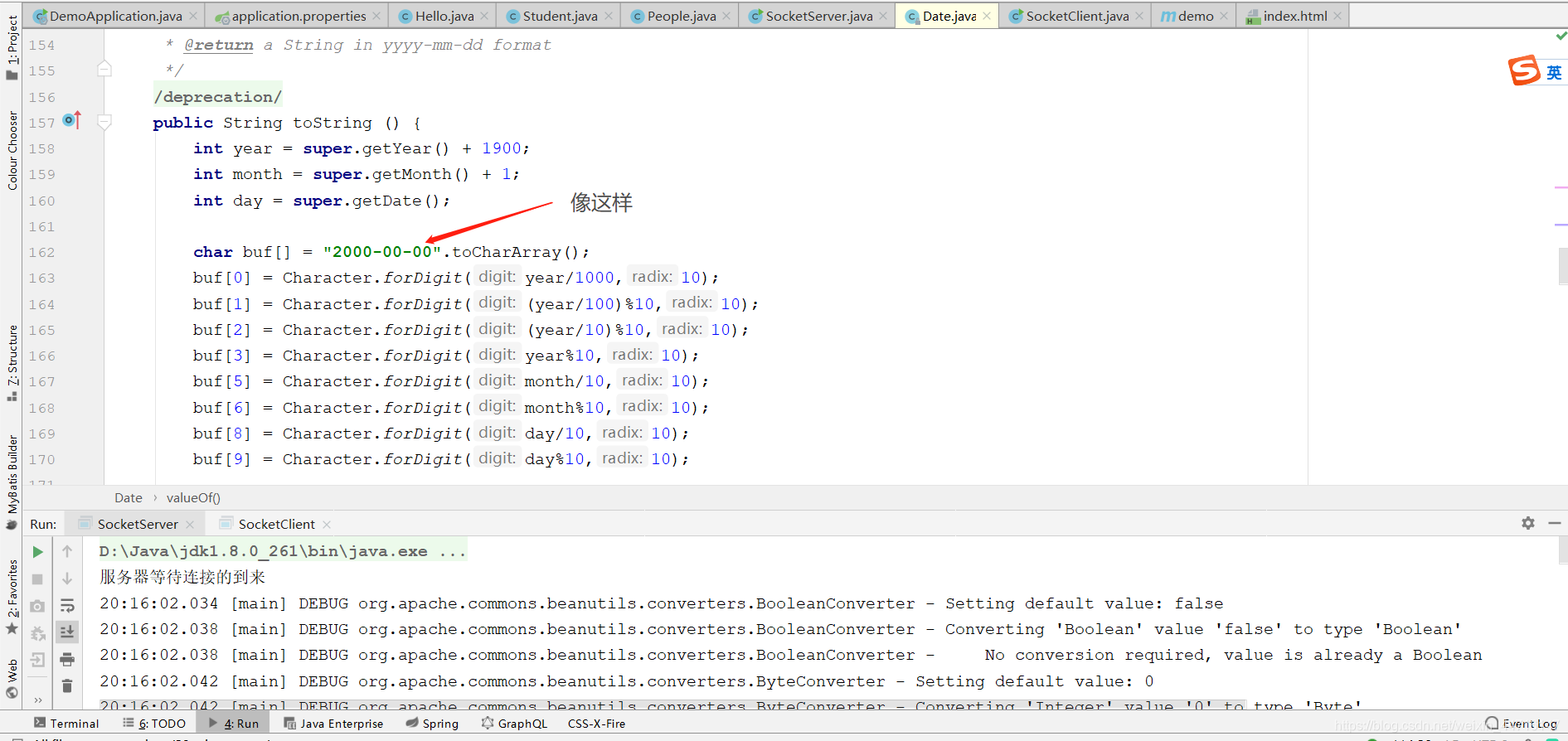
Task: Open Java Enterprise tool window
Action: [333, 724]
